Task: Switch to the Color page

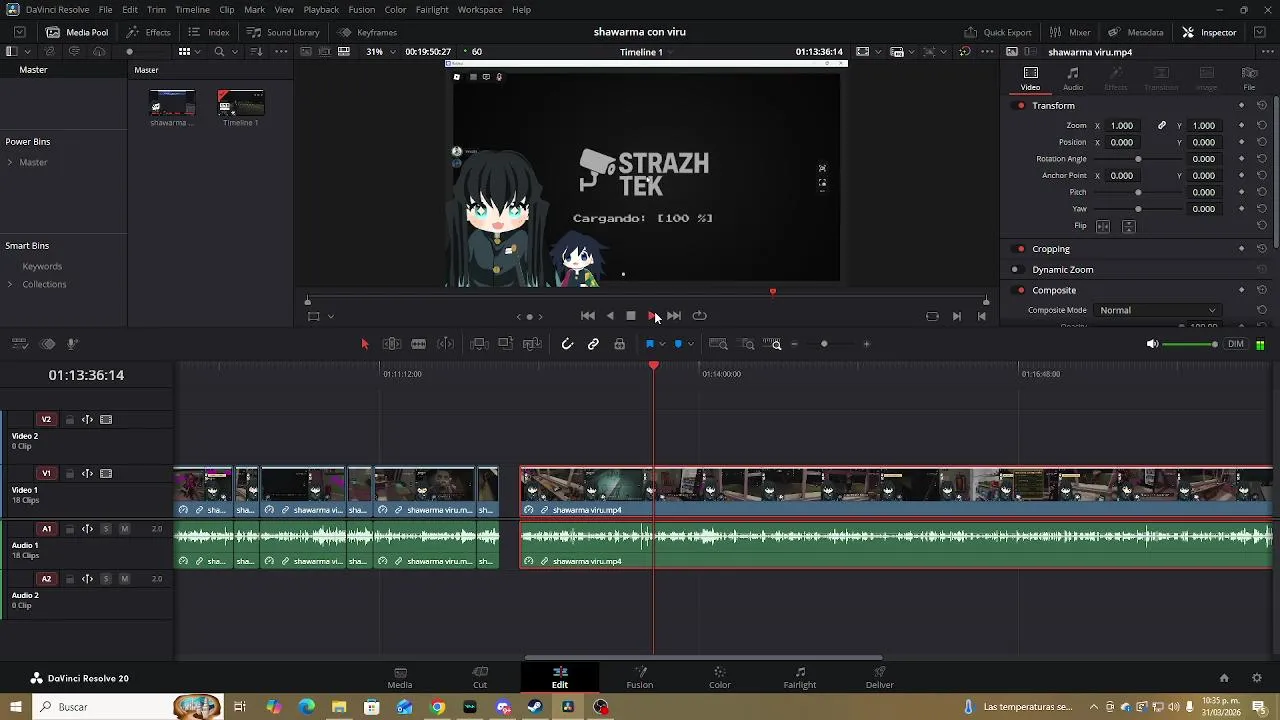Action: click(720, 677)
